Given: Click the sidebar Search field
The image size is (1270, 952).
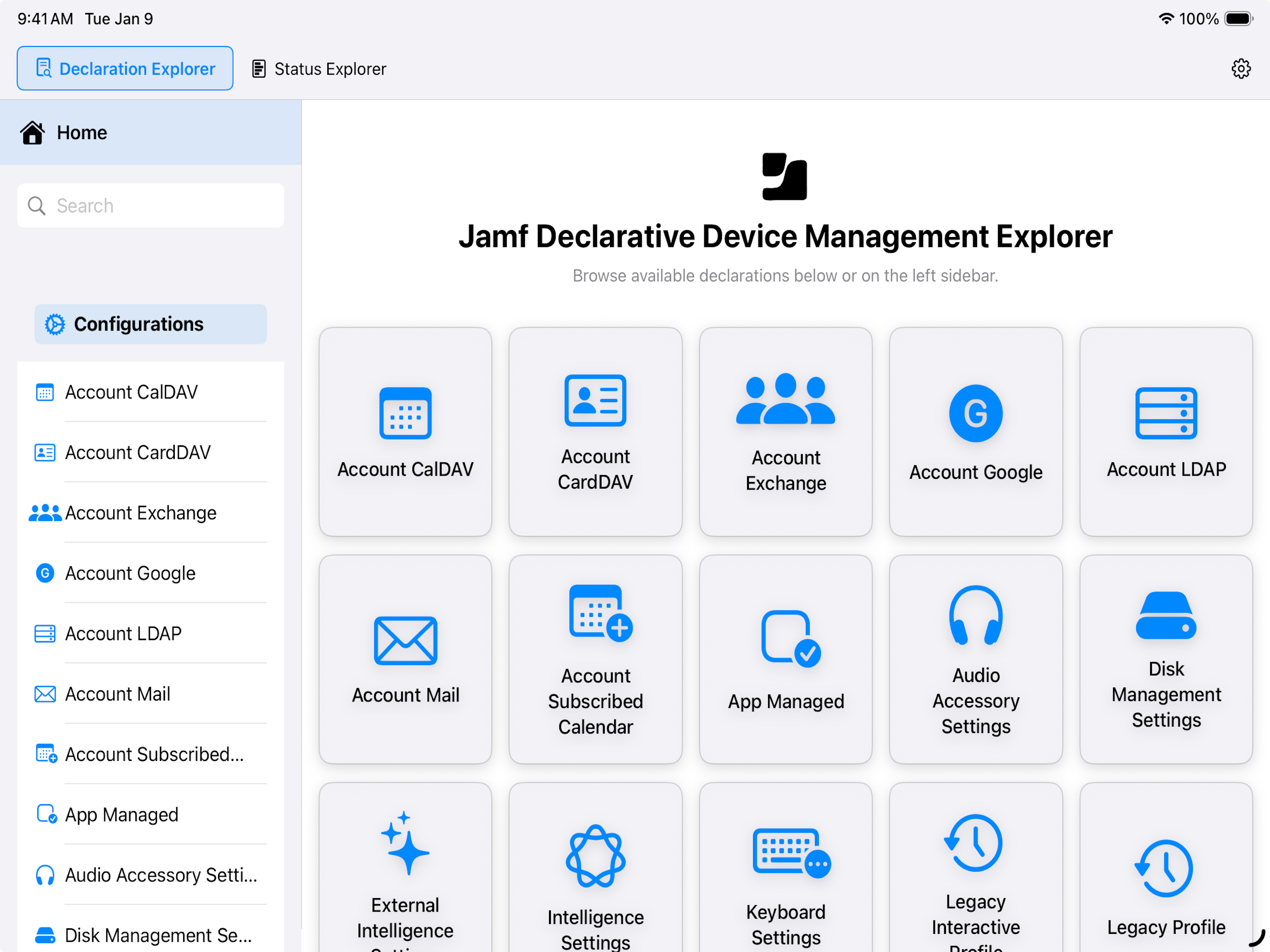Looking at the screenshot, I should (x=151, y=205).
